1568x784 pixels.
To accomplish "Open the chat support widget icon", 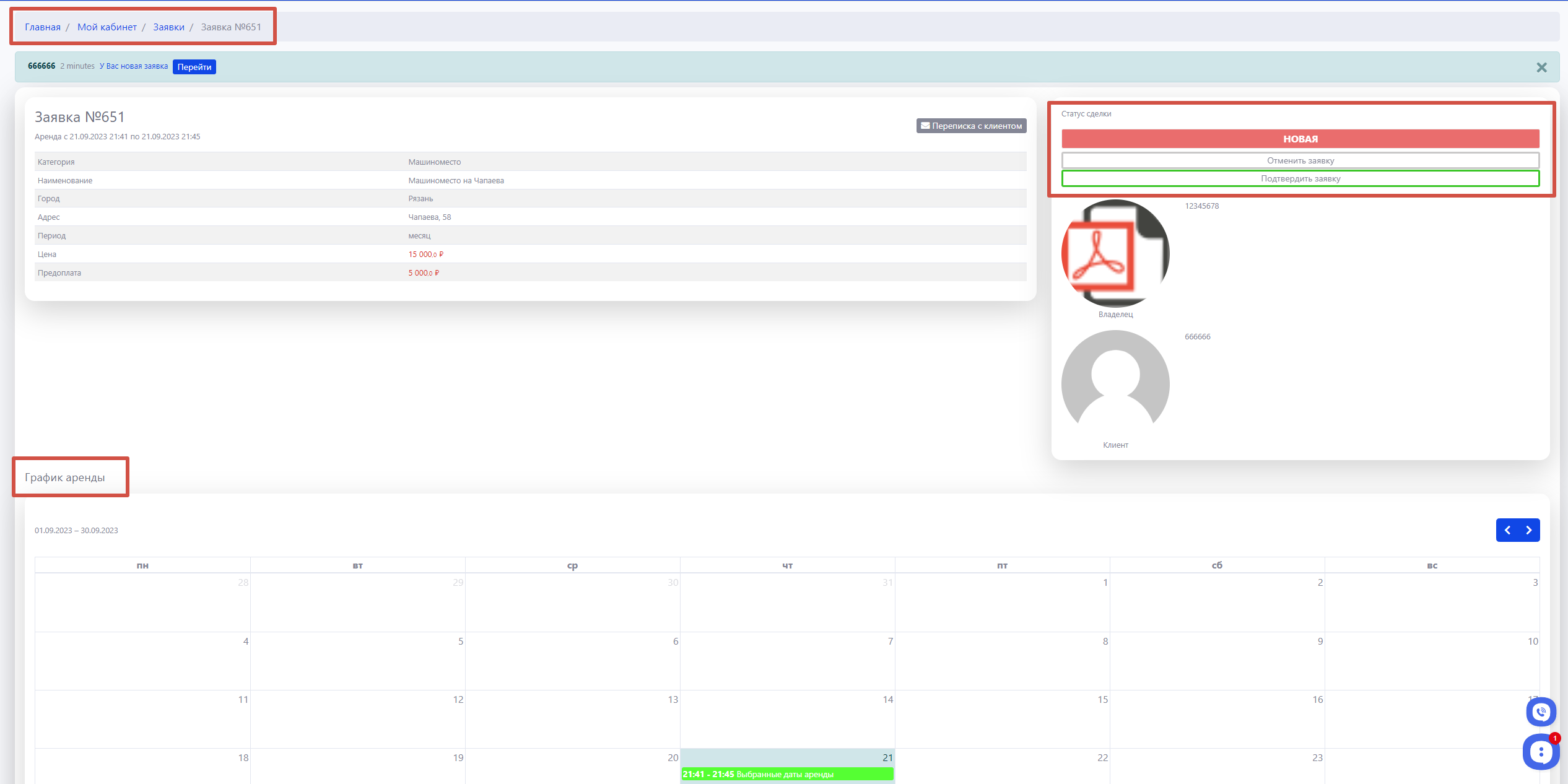I will point(1540,752).
